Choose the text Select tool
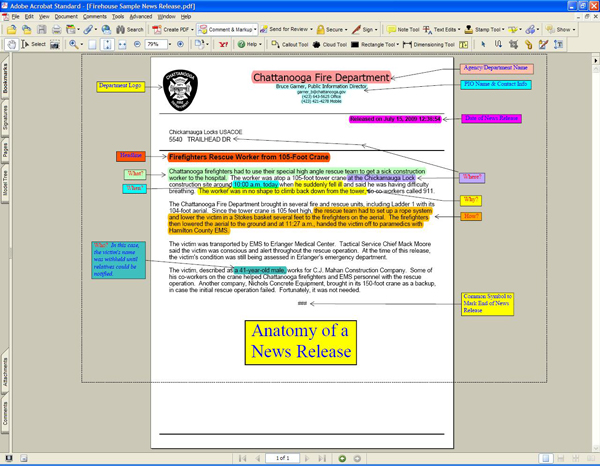600x466 pixels. 33,44
